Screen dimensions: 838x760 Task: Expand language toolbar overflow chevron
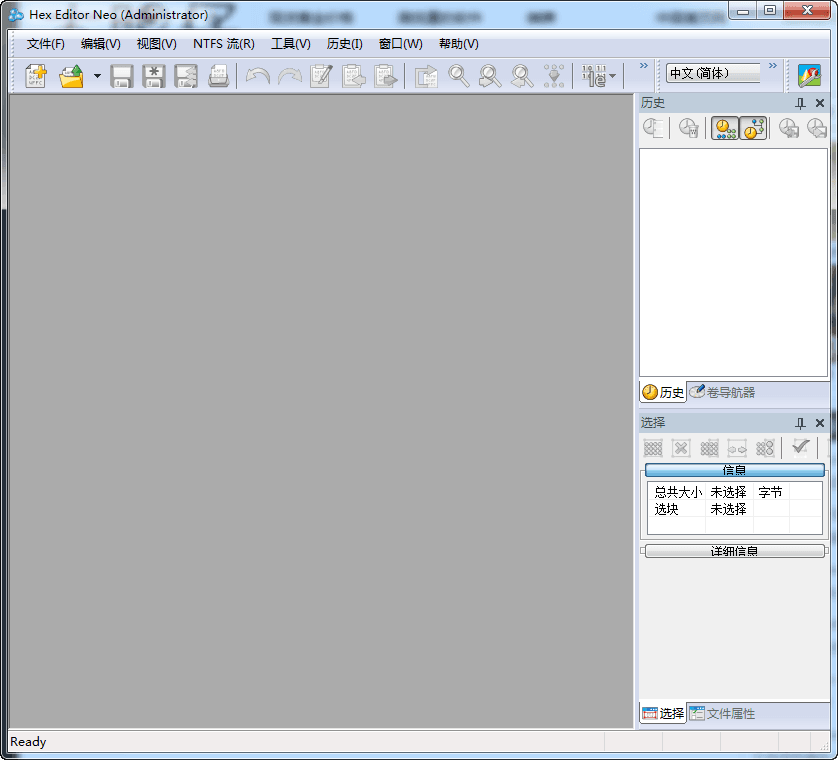pos(772,66)
